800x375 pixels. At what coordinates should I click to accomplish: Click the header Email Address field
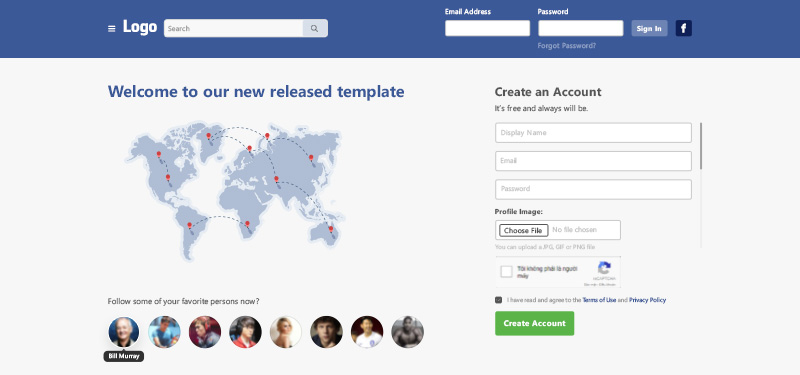pos(487,28)
